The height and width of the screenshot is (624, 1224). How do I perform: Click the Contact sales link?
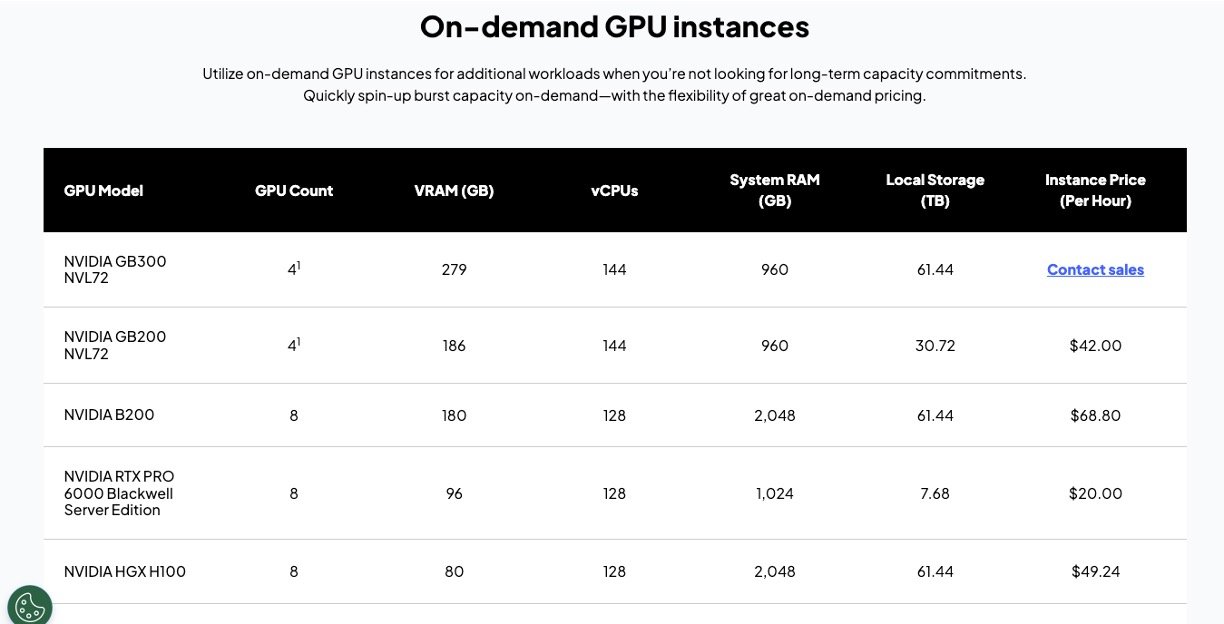pyautogui.click(x=1095, y=270)
